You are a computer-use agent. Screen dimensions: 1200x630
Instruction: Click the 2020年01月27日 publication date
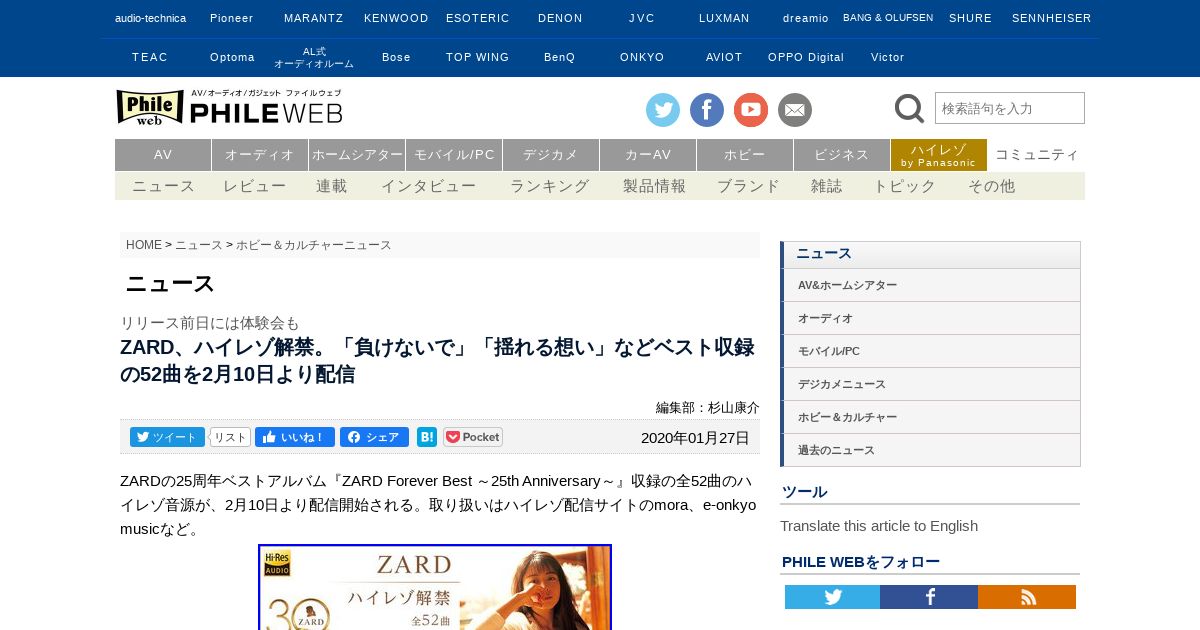(x=695, y=438)
